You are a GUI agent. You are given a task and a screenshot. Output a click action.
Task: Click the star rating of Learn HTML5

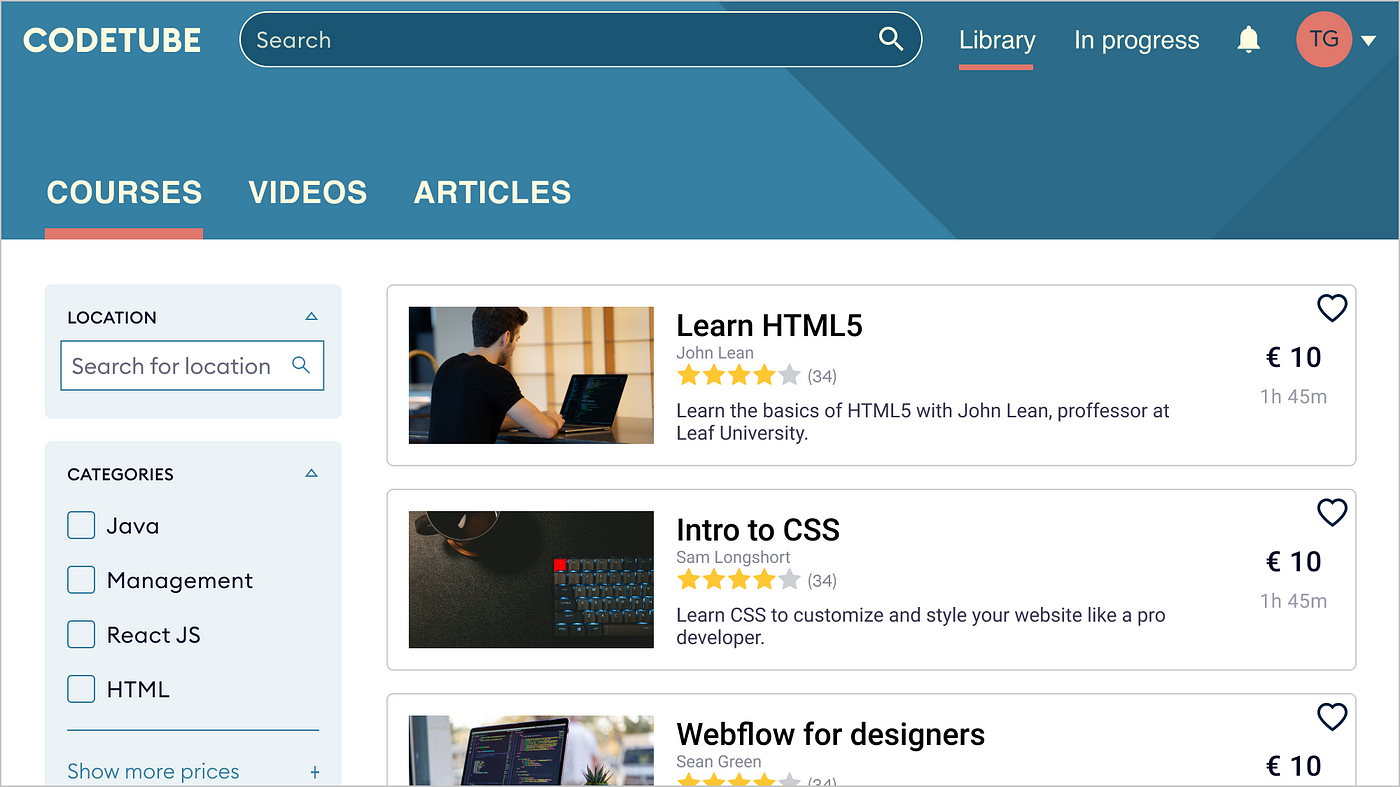(739, 375)
